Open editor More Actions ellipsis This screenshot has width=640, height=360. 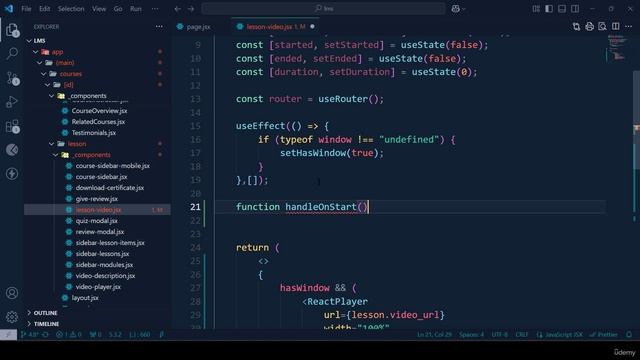coord(629,27)
